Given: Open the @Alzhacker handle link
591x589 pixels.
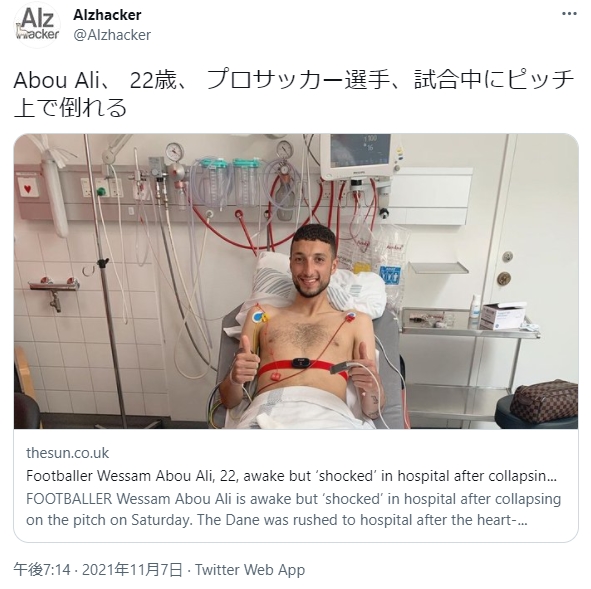Looking at the screenshot, I should 112,35.
